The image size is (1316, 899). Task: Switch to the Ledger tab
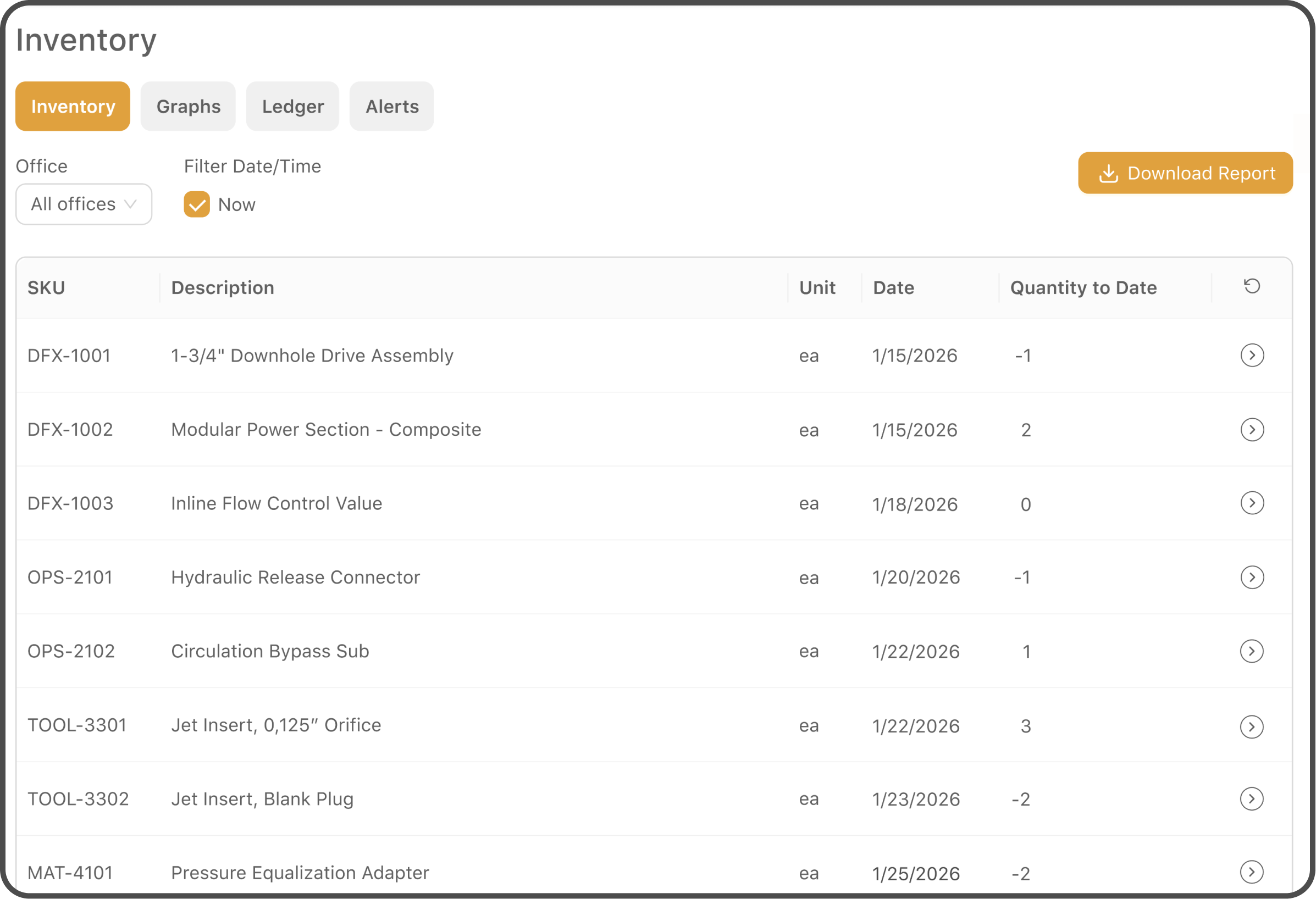click(292, 106)
